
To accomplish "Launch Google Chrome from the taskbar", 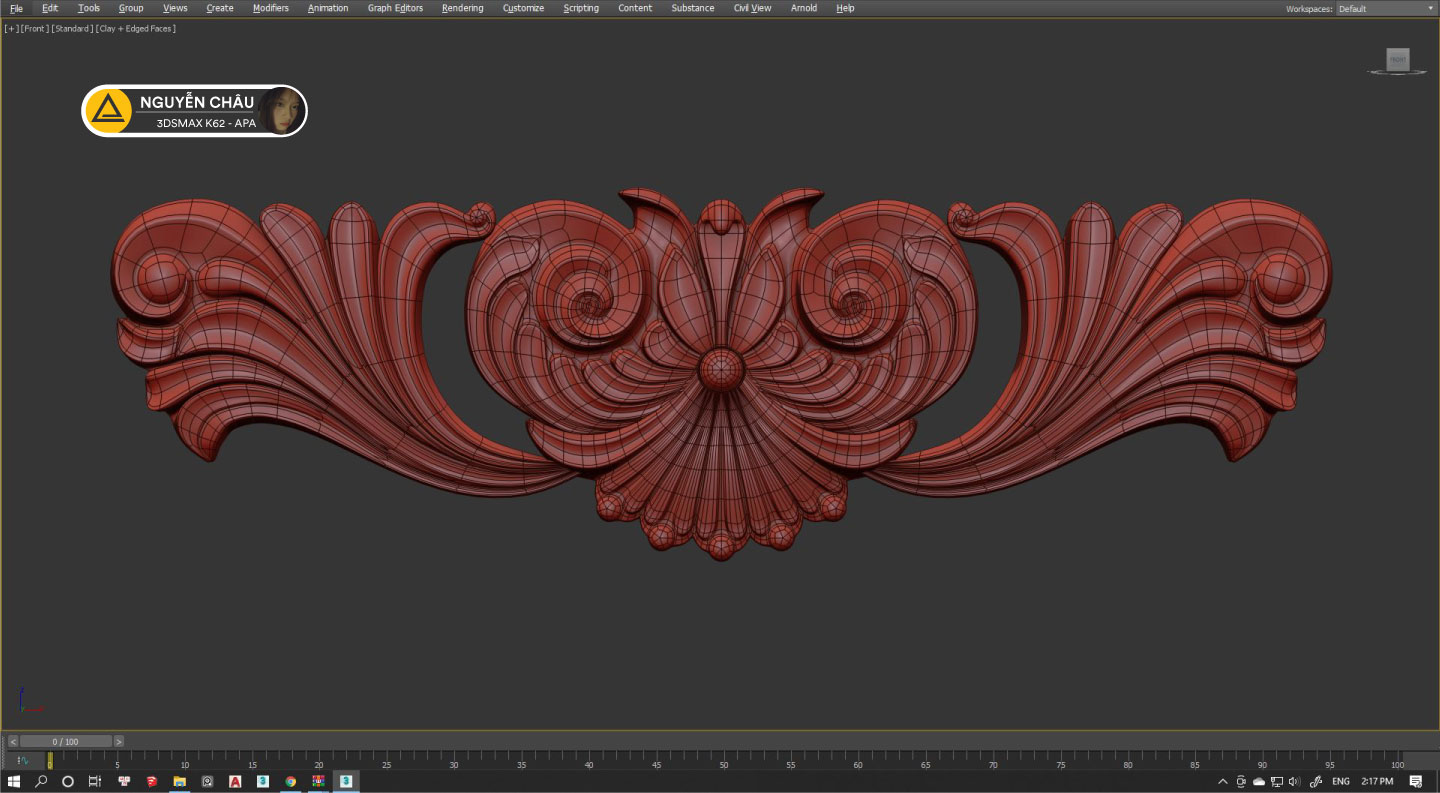I will [290, 781].
